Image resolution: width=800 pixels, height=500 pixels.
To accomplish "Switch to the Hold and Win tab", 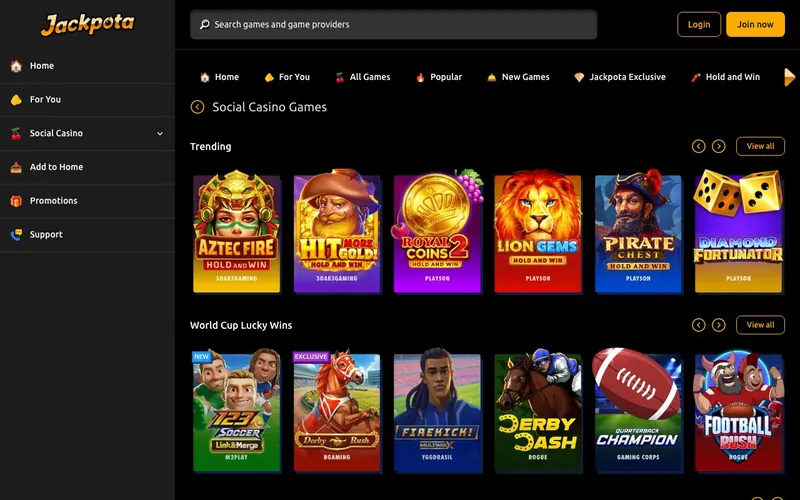I will tap(725, 77).
